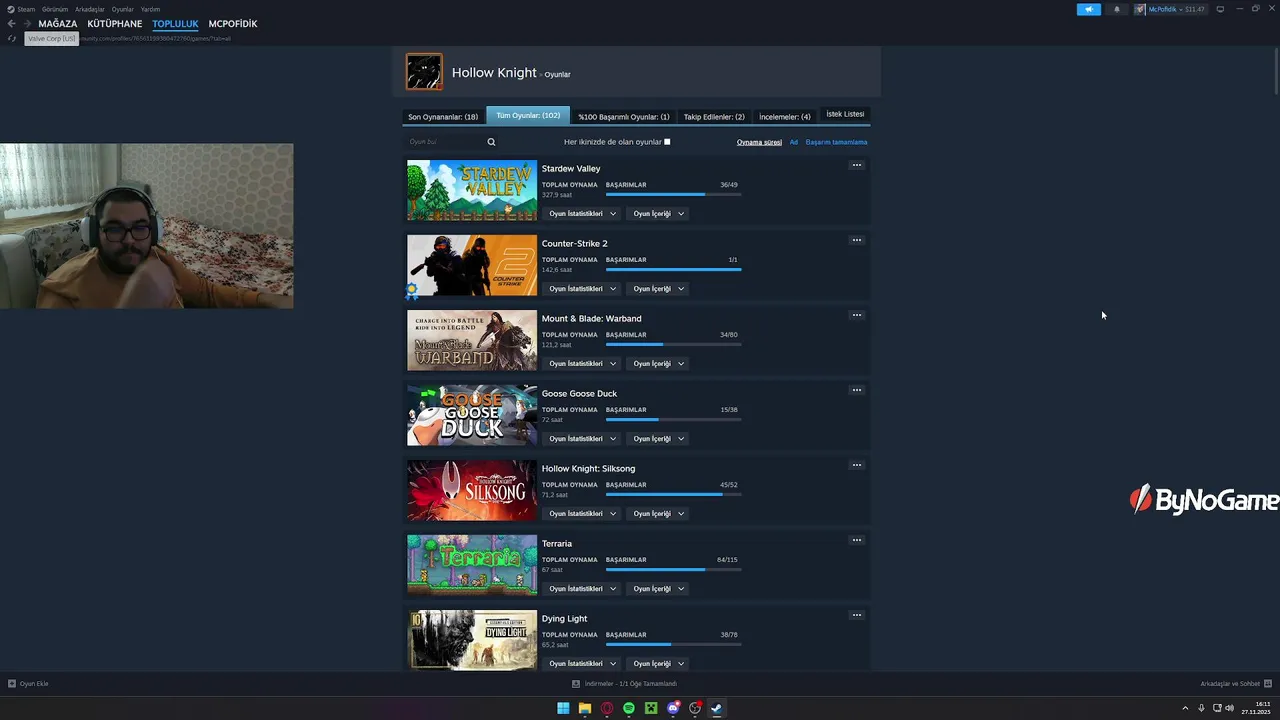The image size is (1280, 720).
Task: Open the Steam menu
Action: click(21, 9)
